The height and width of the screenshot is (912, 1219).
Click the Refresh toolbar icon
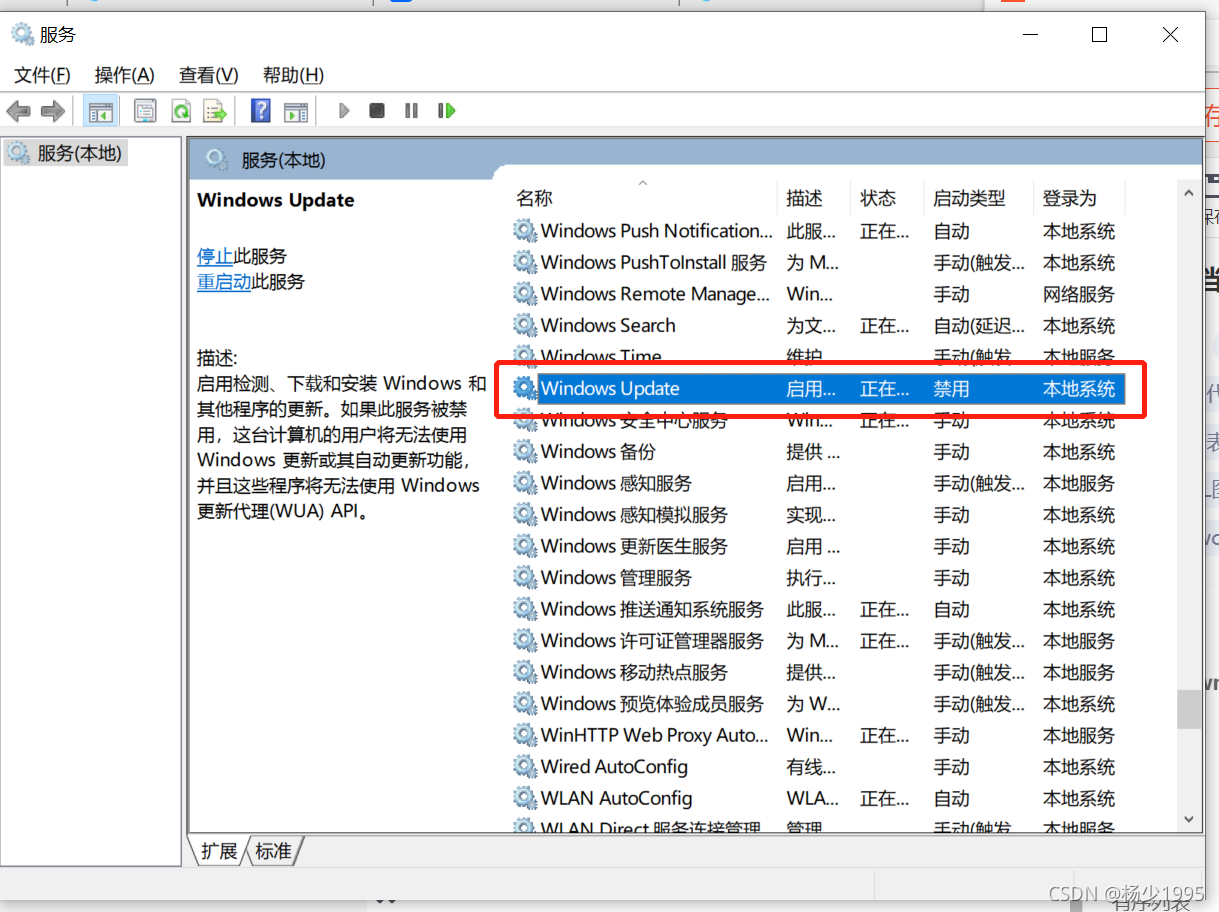click(x=180, y=111)
